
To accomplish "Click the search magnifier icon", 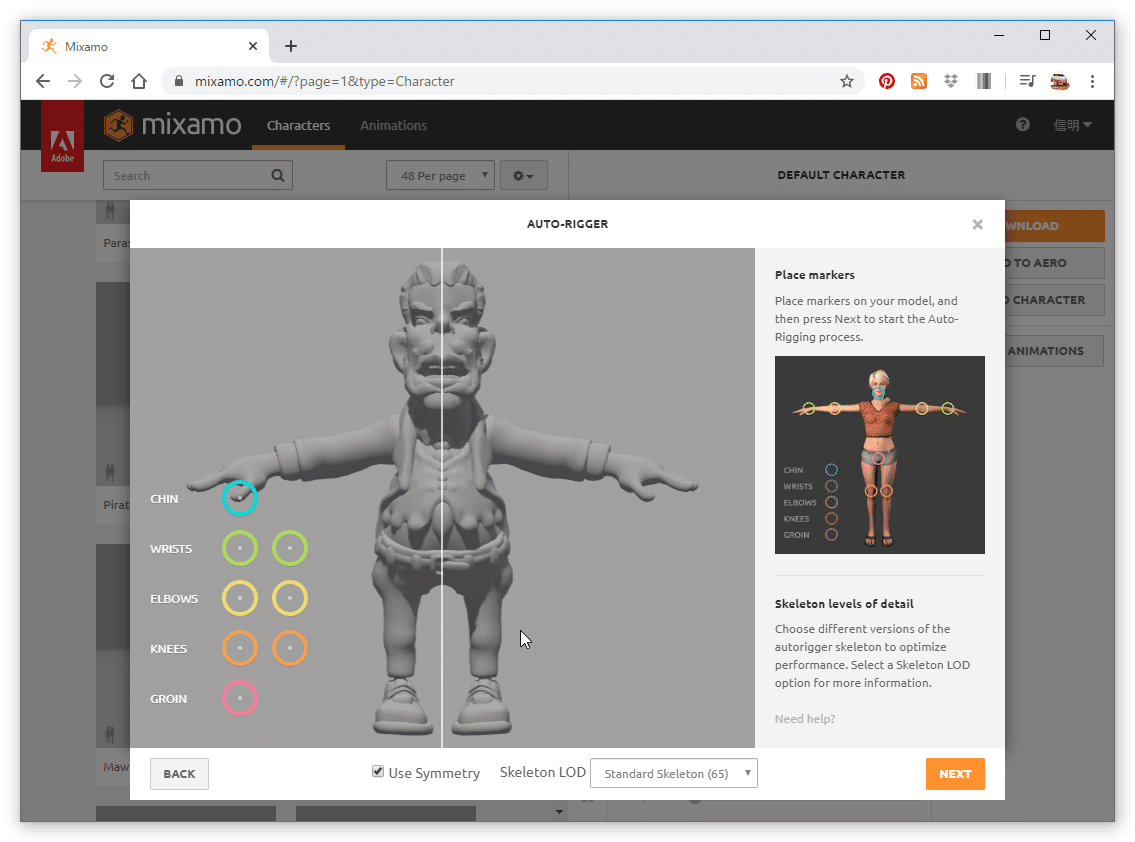I will point(278,175).
